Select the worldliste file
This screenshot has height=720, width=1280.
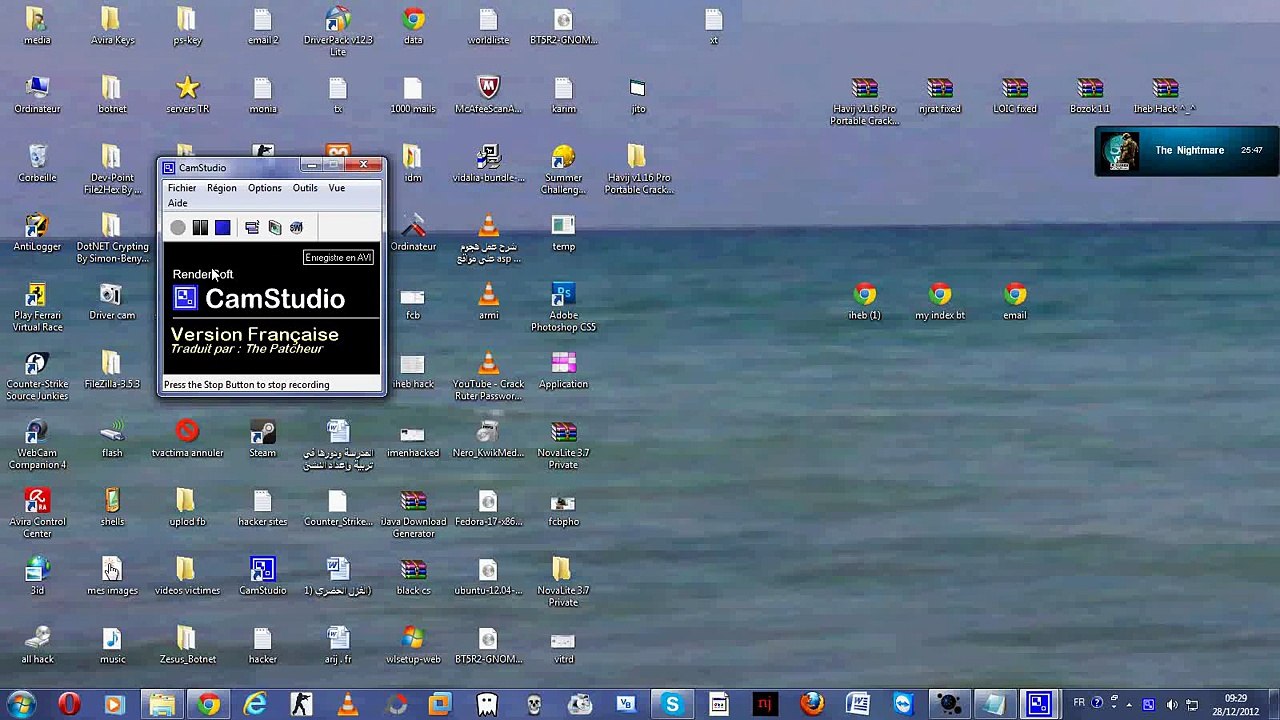click(488, 27)
